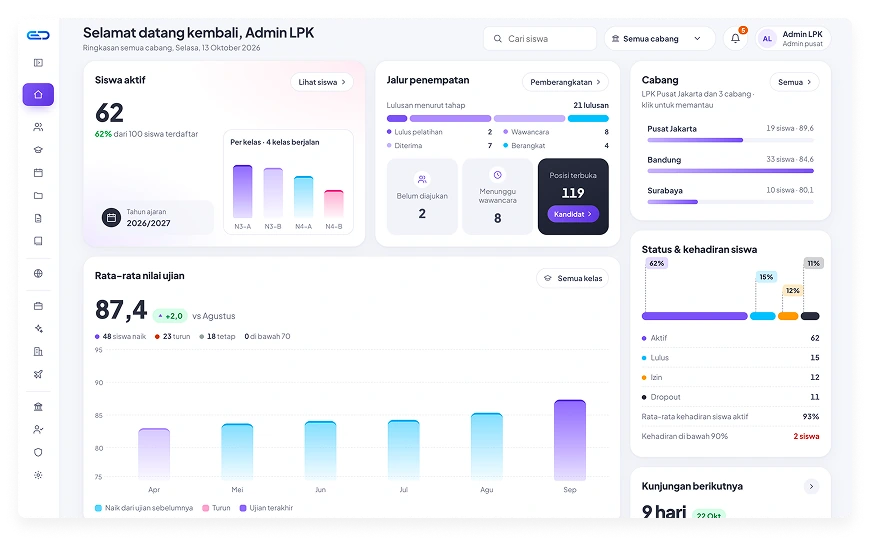Click the Surabaya progress bar
Viewport: 870px width, 544px height.
click(730, 202)
